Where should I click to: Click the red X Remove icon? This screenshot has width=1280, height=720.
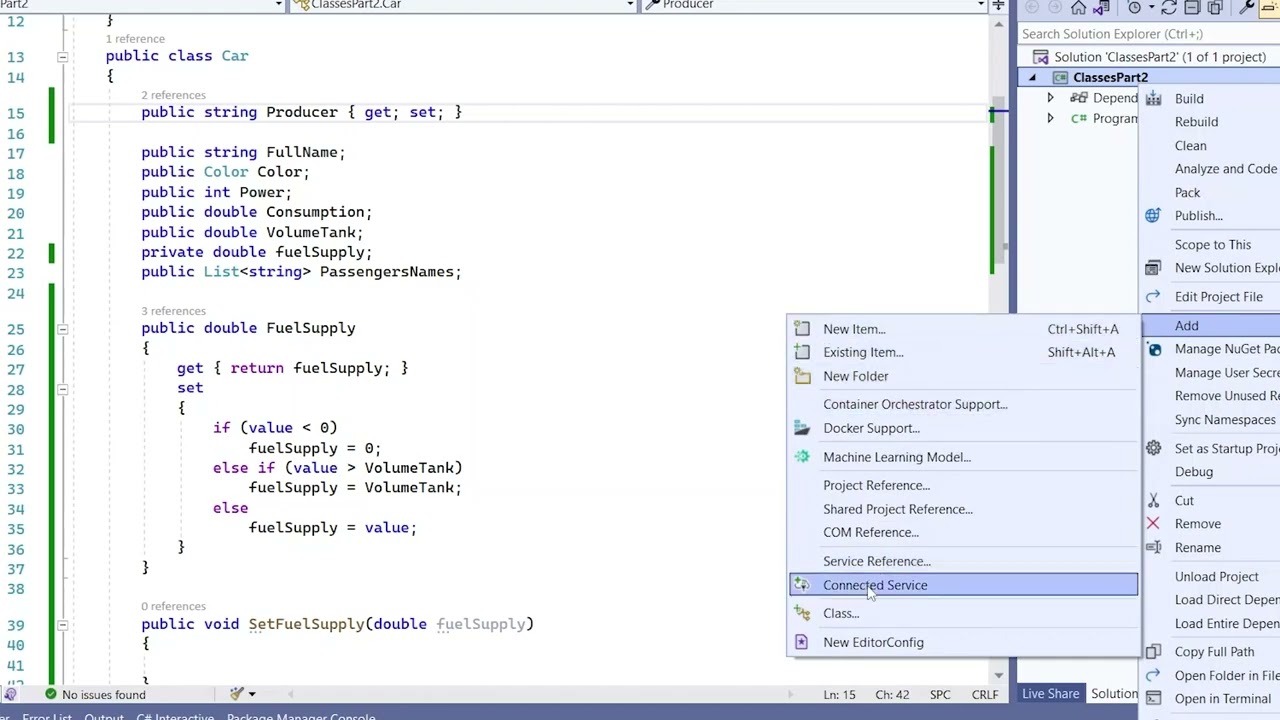[x=1153, y=524]
